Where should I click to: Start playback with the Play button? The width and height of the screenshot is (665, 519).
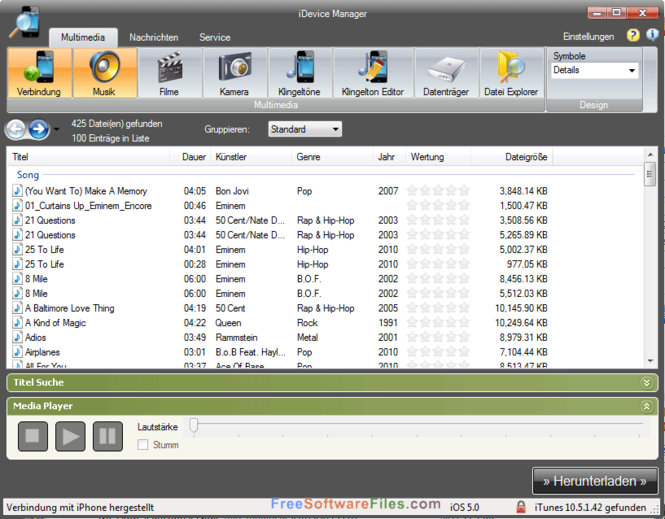point(70,436)
